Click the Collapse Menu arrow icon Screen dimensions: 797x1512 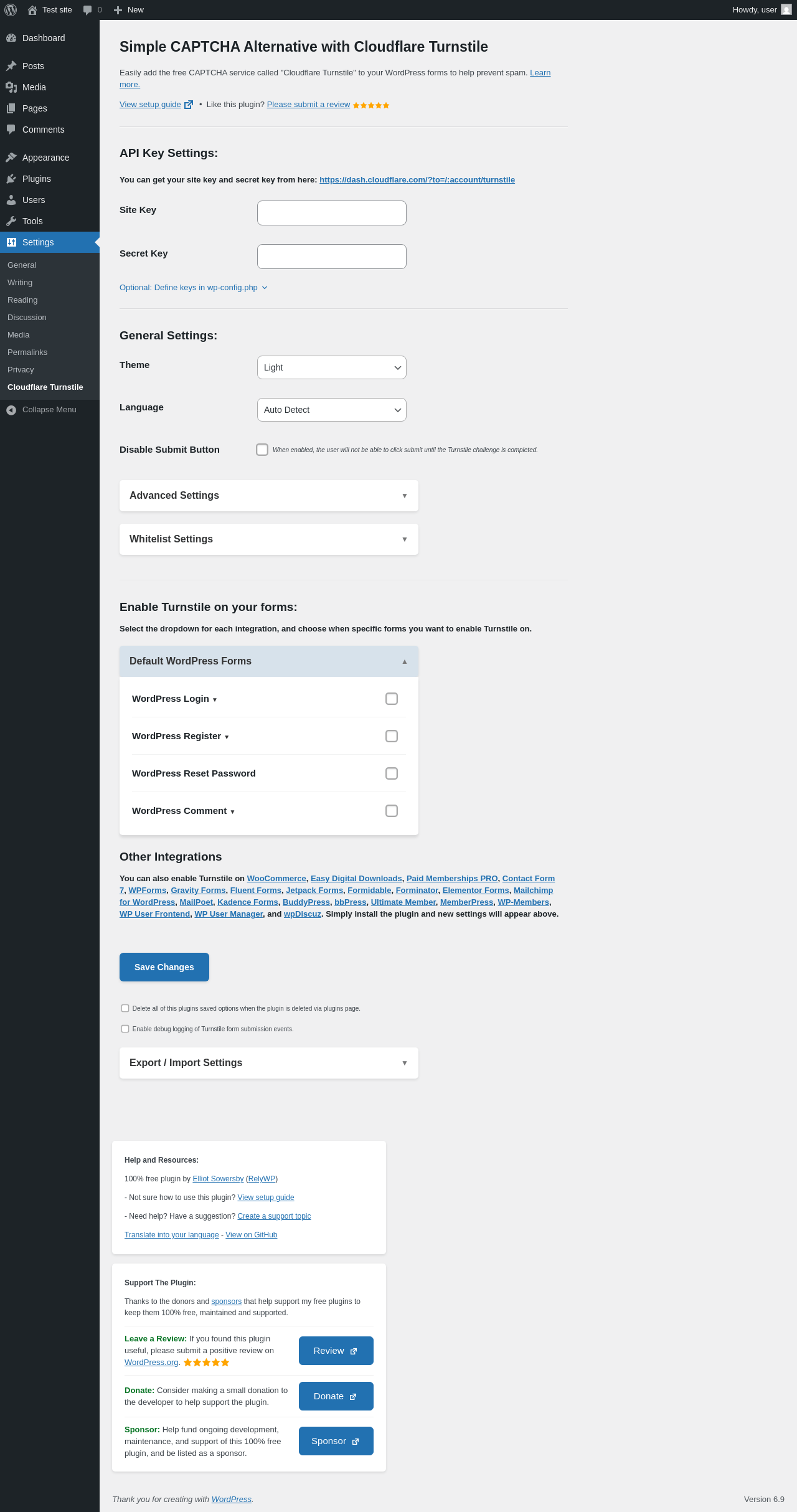coord(11,410)
